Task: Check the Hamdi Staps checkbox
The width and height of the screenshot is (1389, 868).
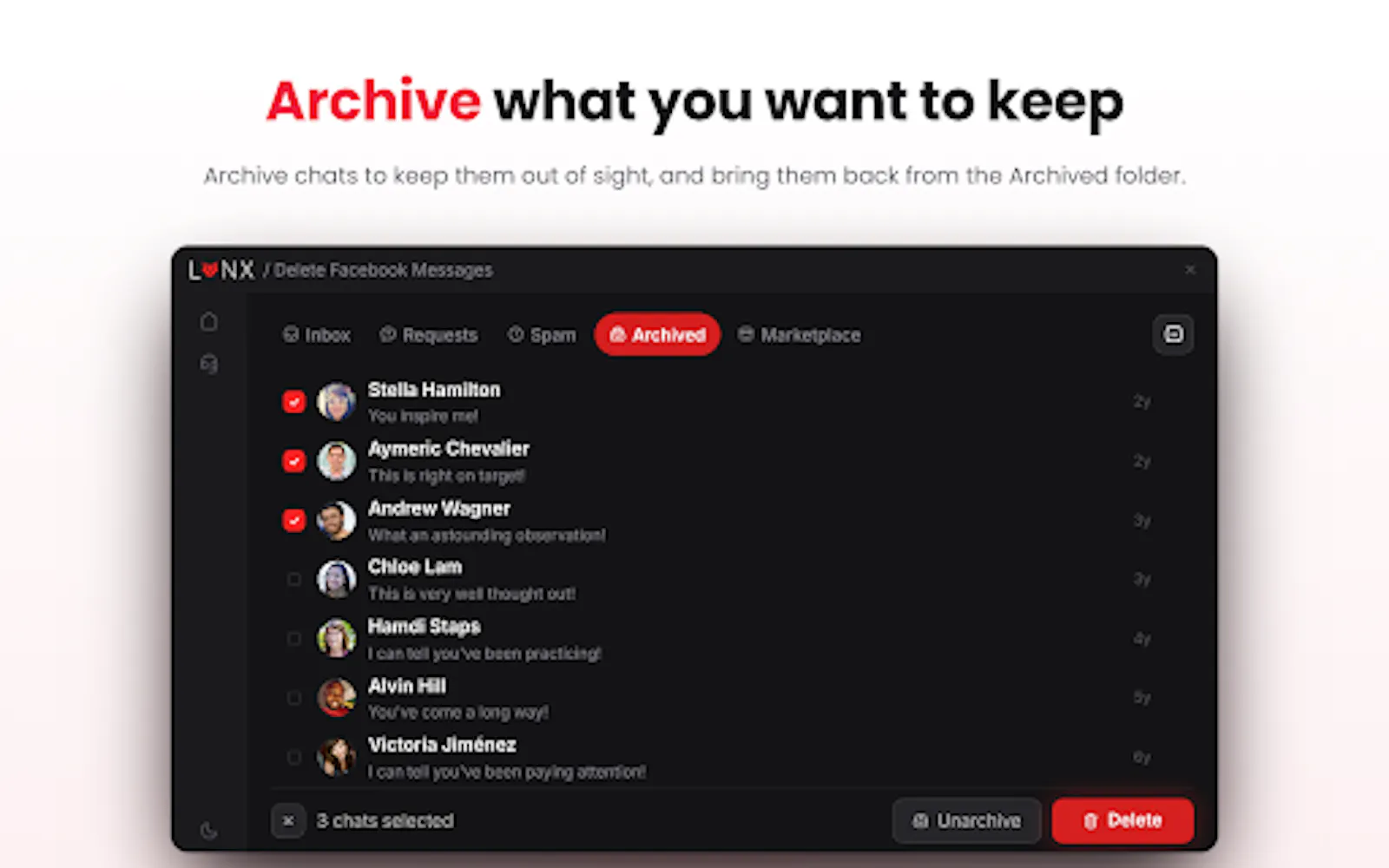Action: pyautogui.click(x=294, y=639)
